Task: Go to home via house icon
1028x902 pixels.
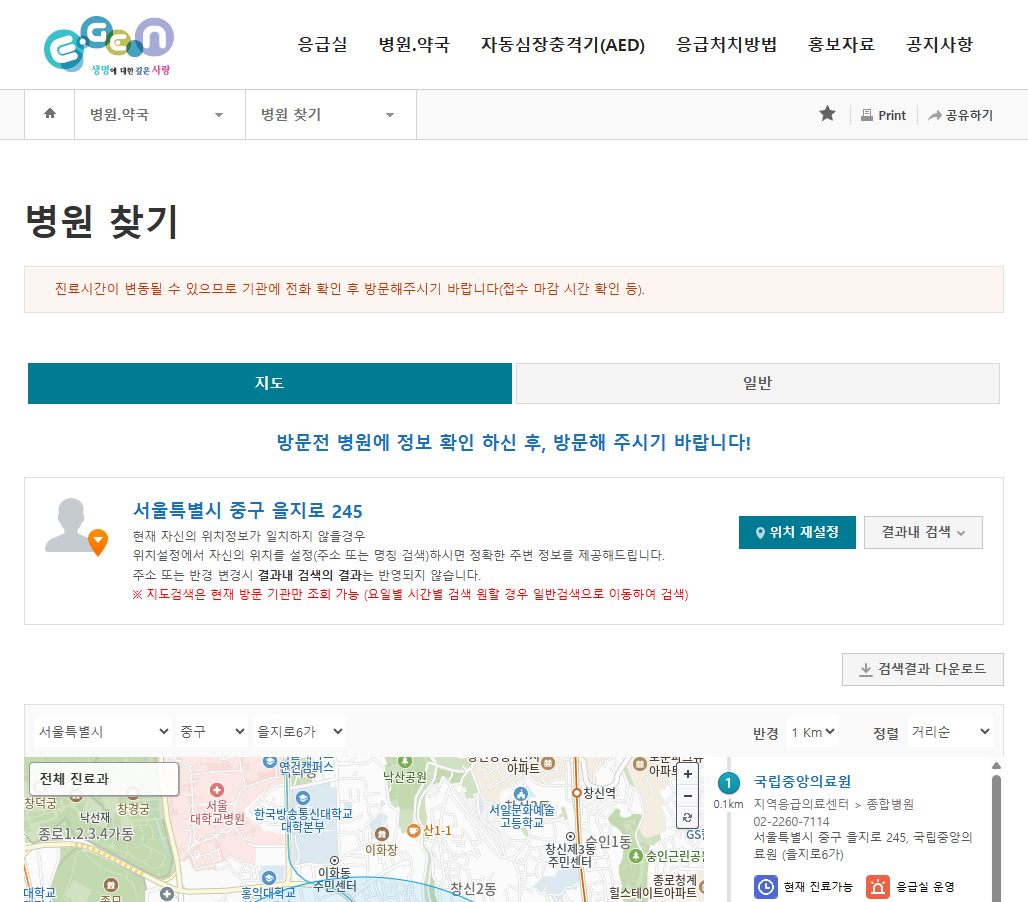Action: coord(50,113)
